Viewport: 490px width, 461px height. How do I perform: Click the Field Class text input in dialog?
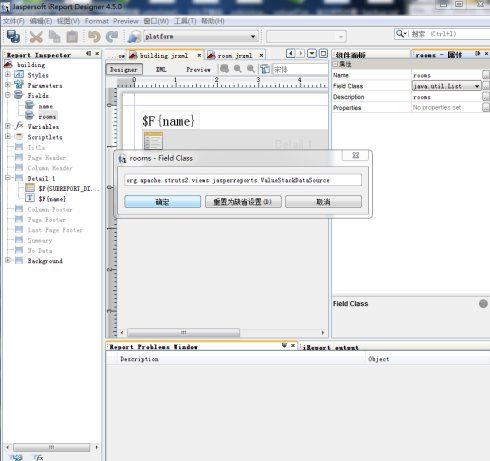[243, 180]
